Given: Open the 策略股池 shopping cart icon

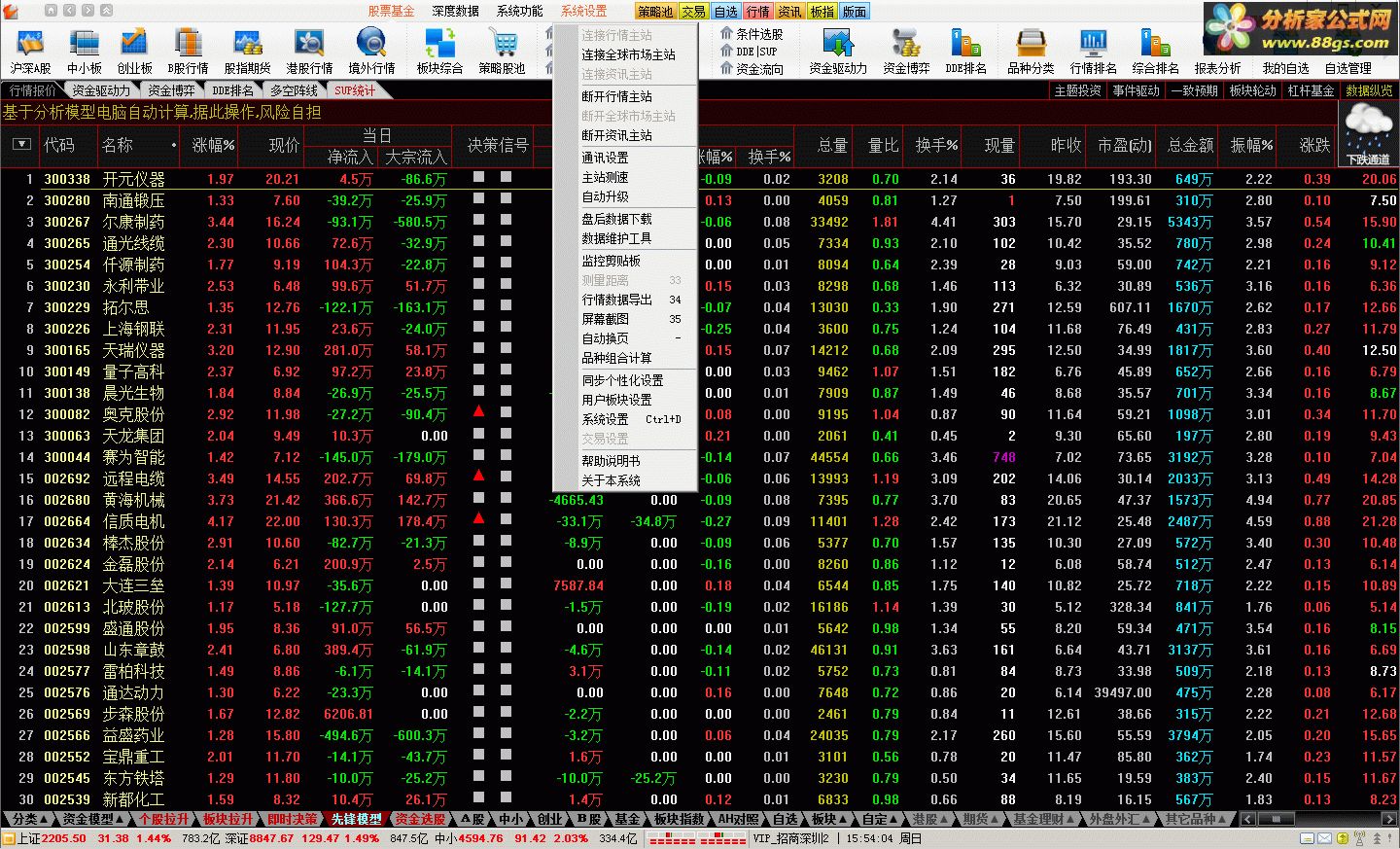Looking at the screenshot, I should 503,44.
